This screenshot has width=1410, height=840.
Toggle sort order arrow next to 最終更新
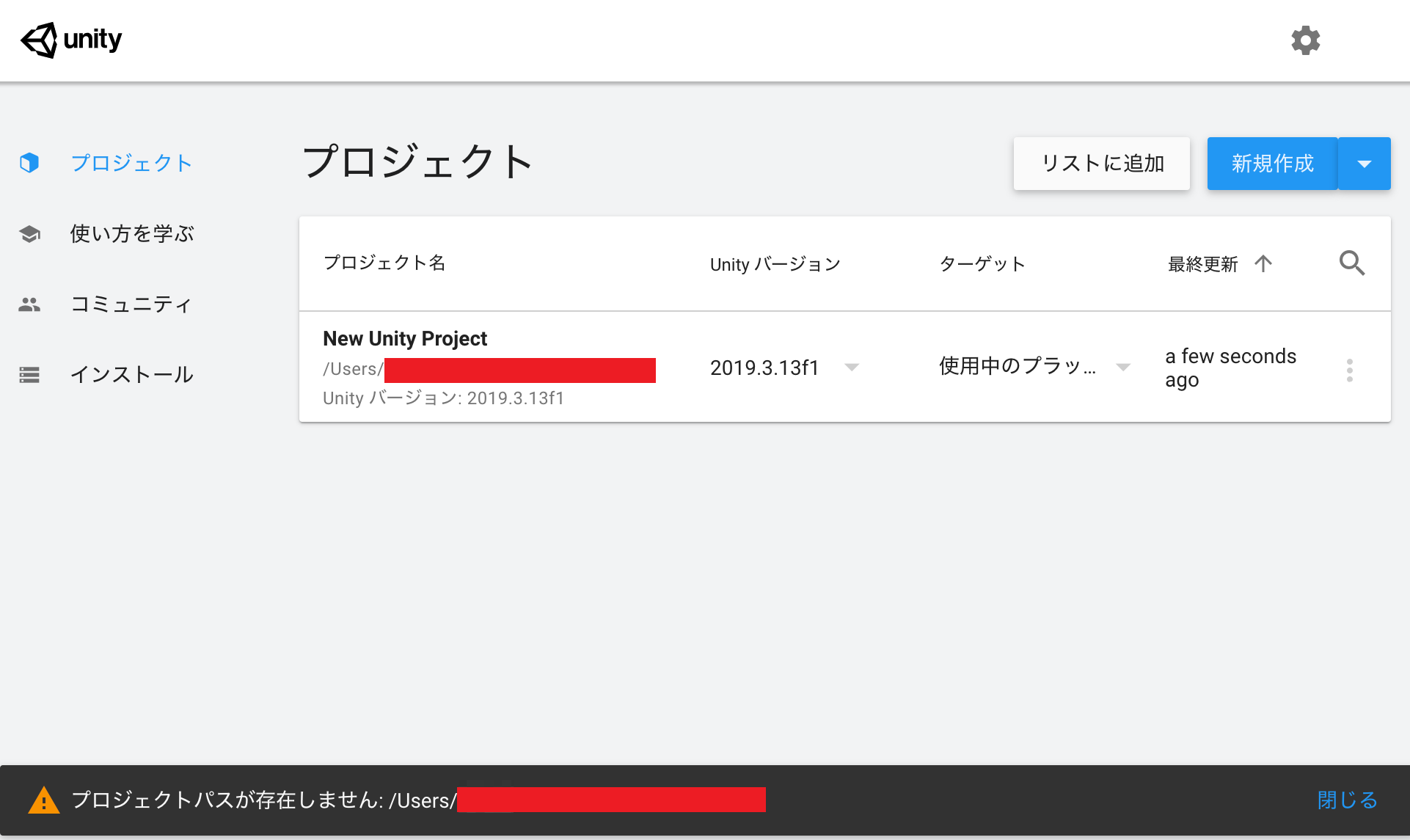[1263, 263]
